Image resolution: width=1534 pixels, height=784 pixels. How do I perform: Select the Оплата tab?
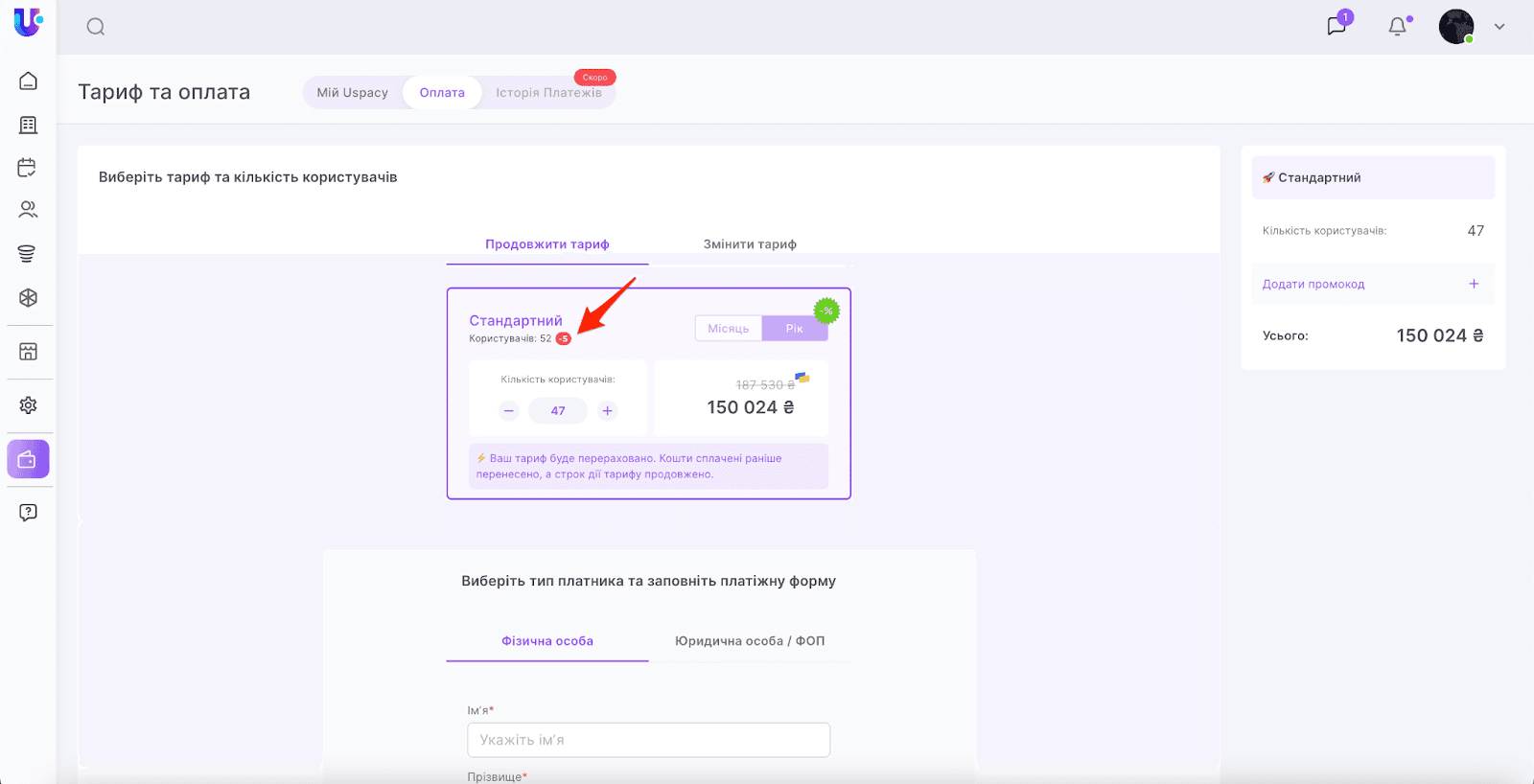click(x=442, y=93)
